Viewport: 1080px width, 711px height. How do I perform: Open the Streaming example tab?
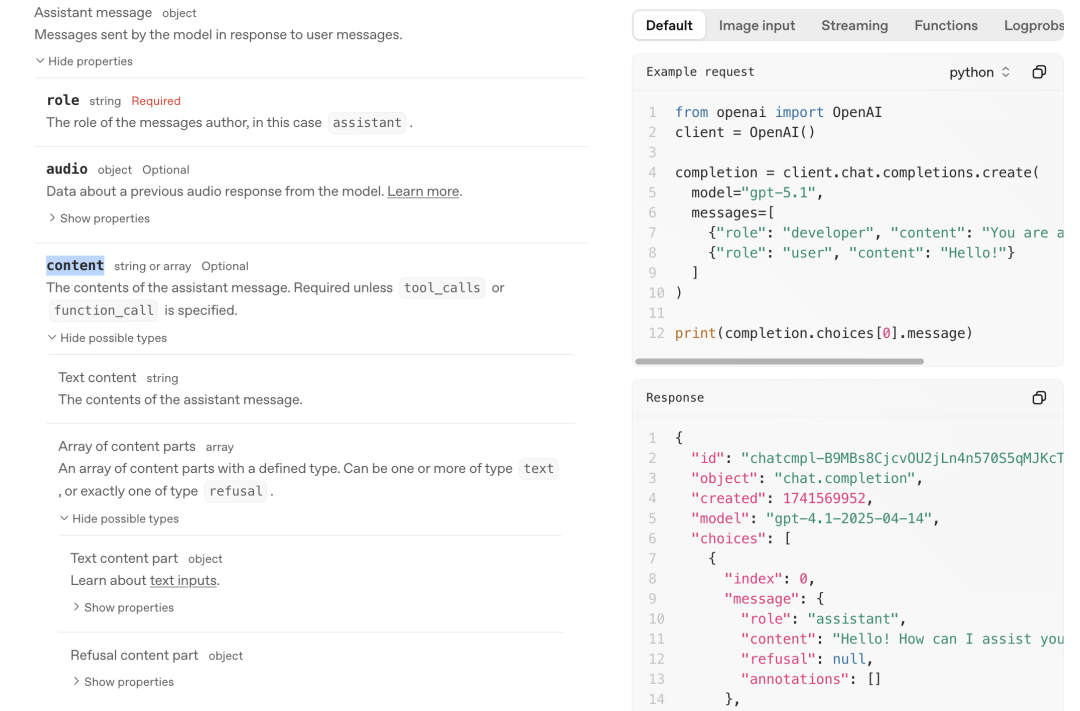coord(854,25)
